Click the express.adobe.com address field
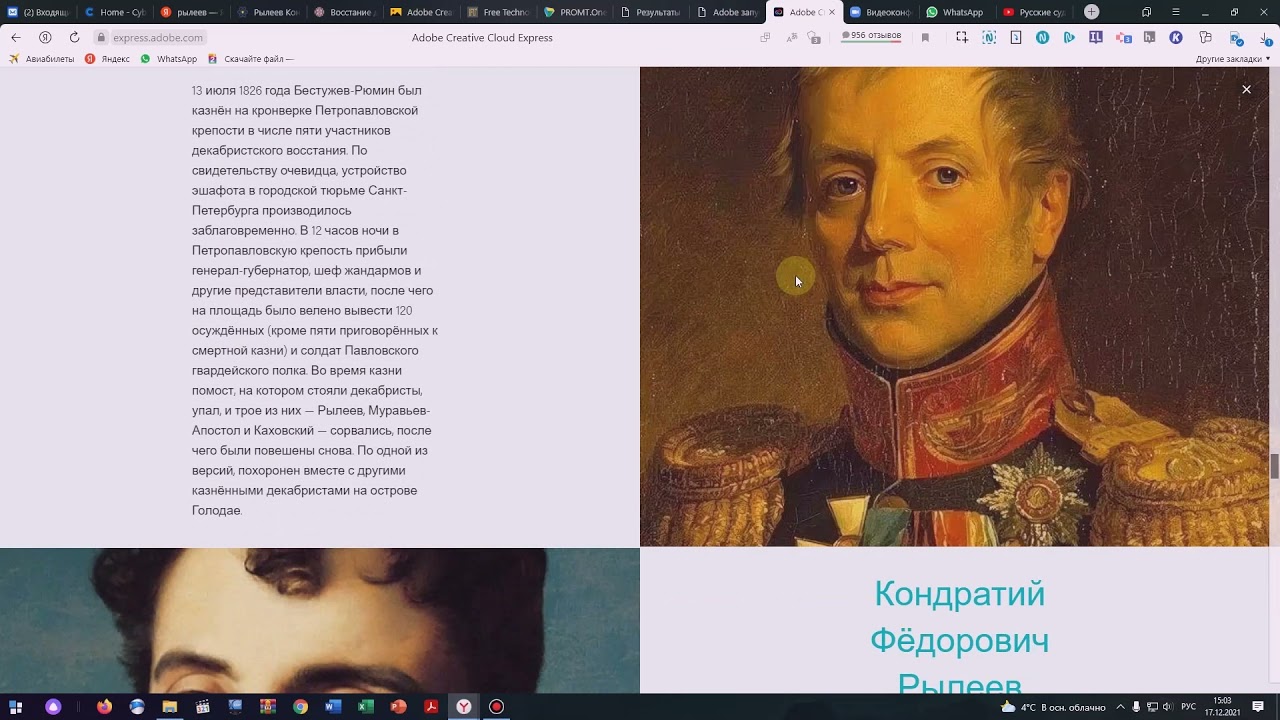 click(x=158, y=38)
